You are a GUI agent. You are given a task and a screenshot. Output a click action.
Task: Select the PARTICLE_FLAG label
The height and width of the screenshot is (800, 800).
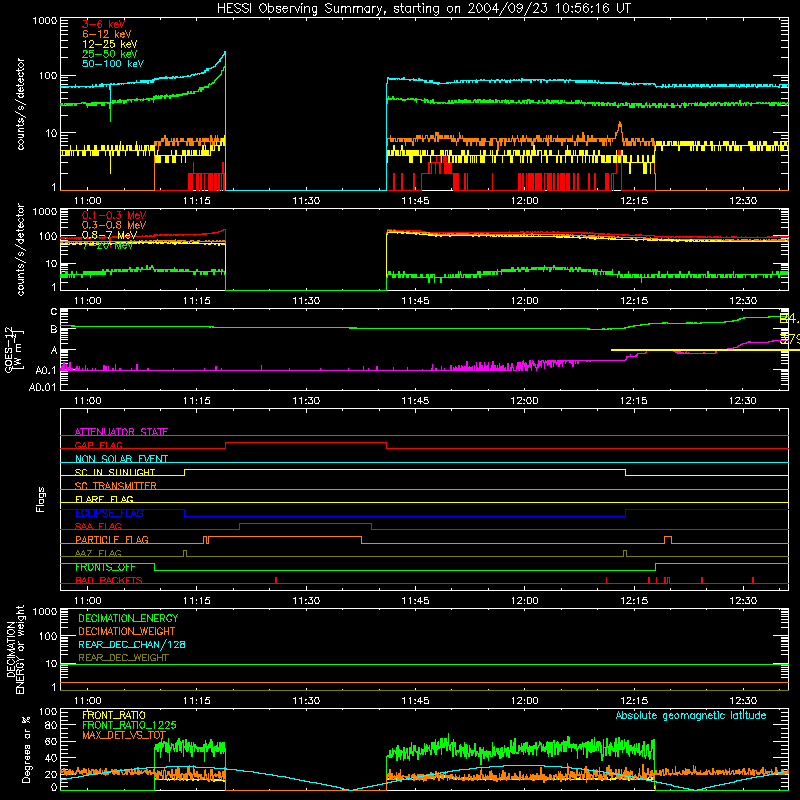[112, 539]
